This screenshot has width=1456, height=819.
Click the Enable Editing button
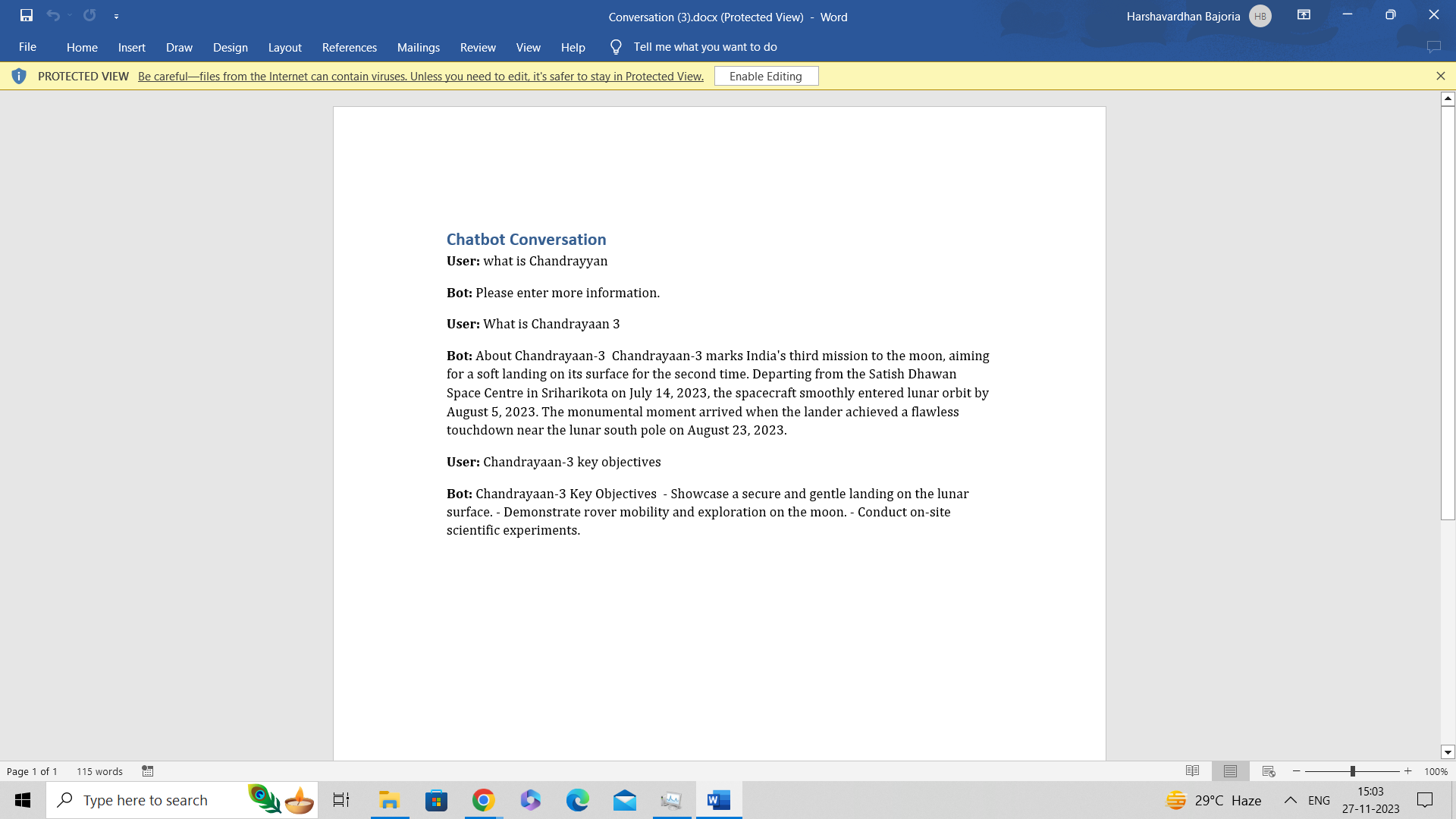(x=766, y=76)
